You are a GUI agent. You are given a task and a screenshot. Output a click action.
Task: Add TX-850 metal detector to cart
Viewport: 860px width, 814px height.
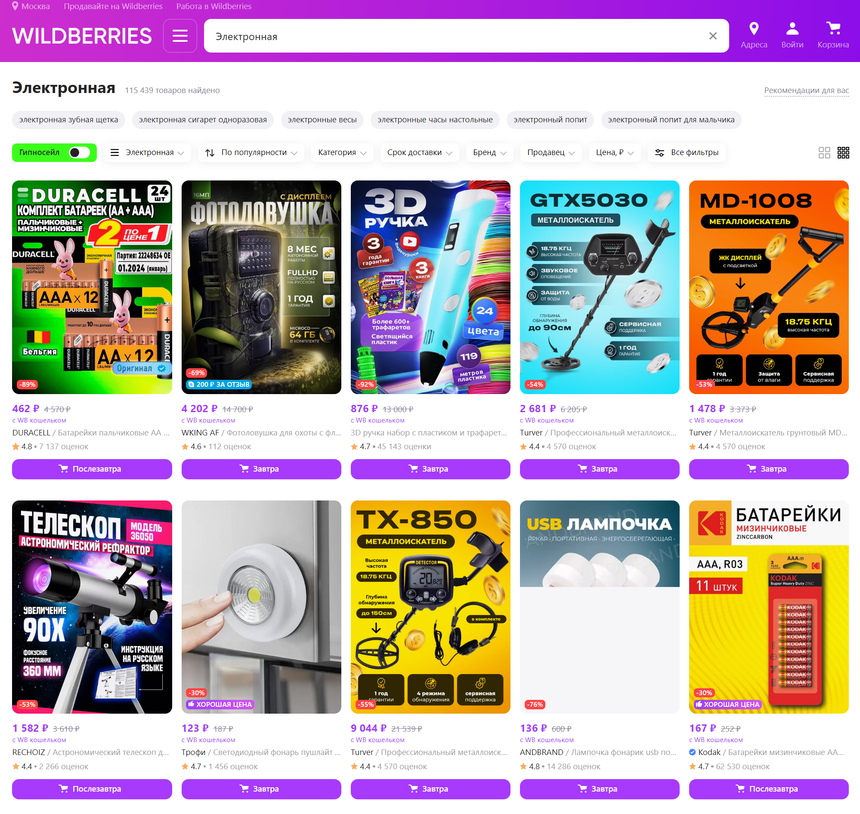click(x=431, y=789)
